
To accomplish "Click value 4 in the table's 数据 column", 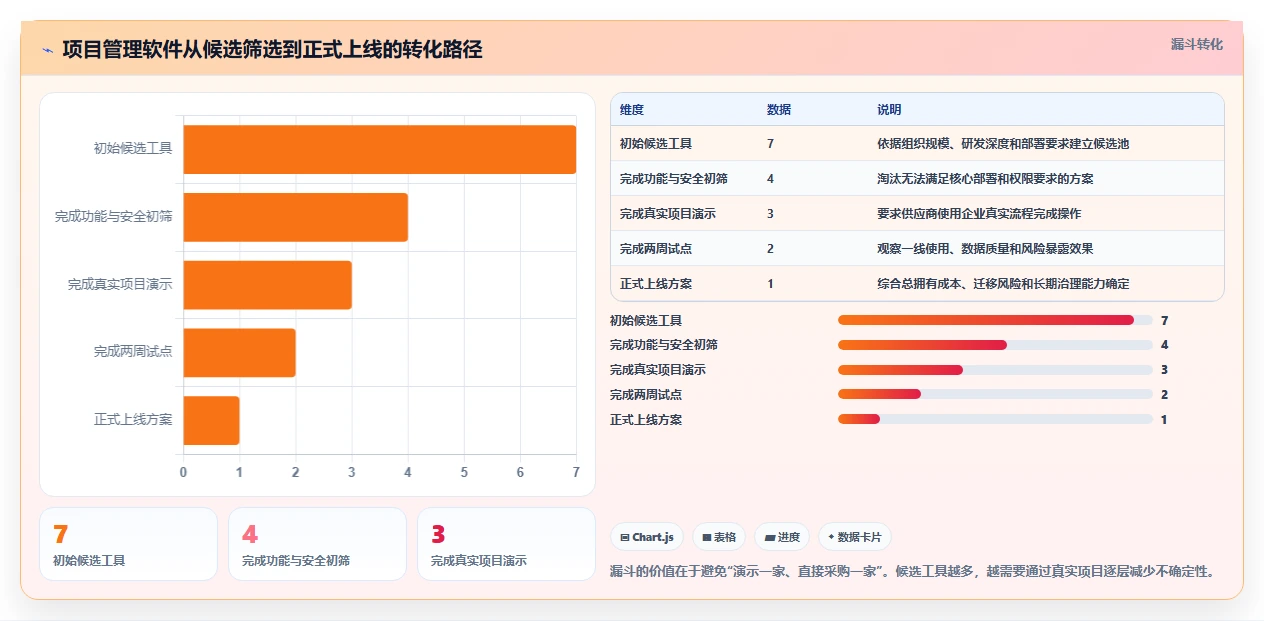I will [771, 179].
